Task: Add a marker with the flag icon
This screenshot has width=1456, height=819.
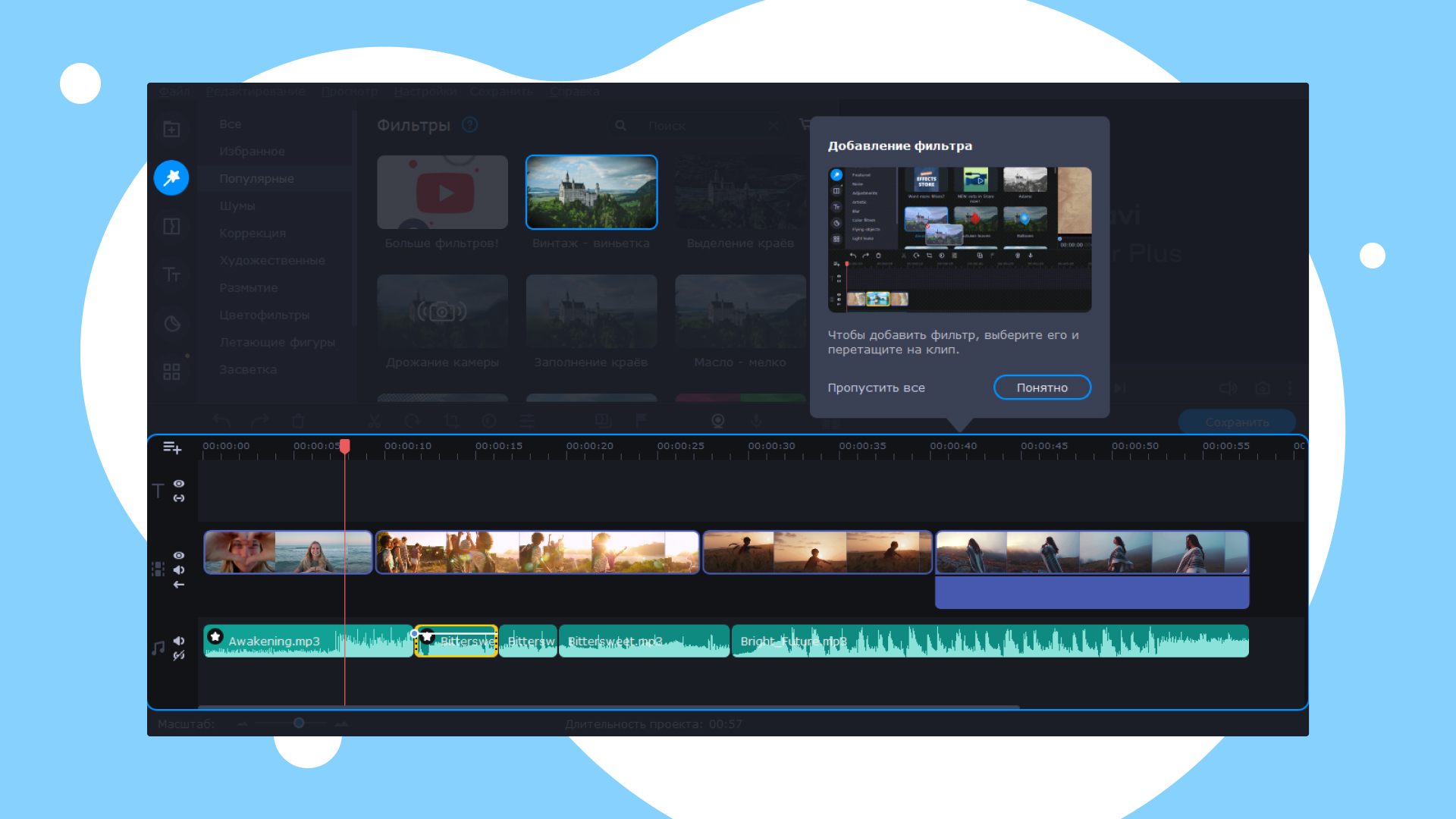Action: 642,421
